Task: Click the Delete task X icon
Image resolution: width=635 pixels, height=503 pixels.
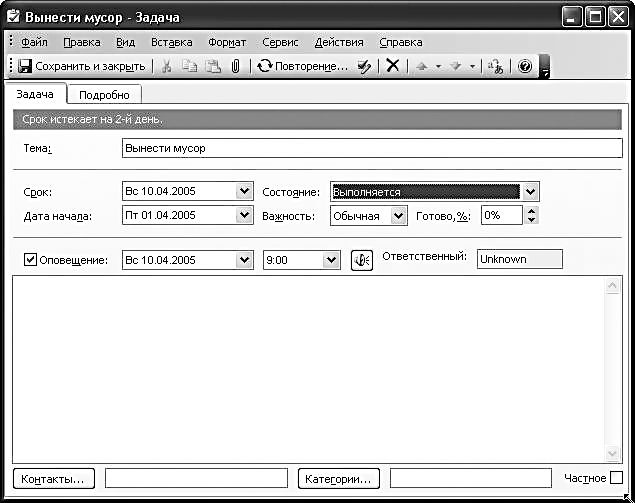Action: click(393, 66)
